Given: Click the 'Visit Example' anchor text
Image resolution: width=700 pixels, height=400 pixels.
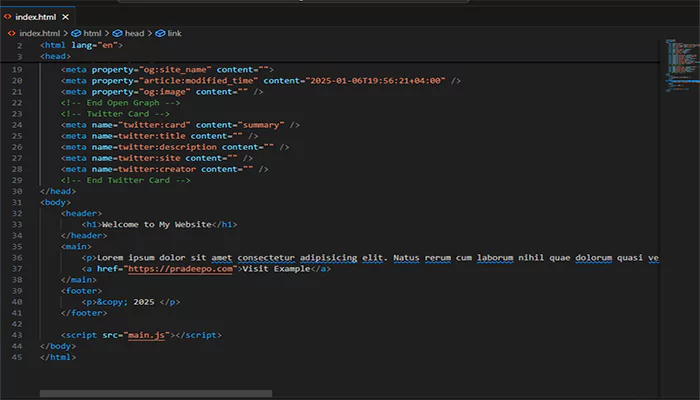Looking at the screenshot, I should point(276,269).
